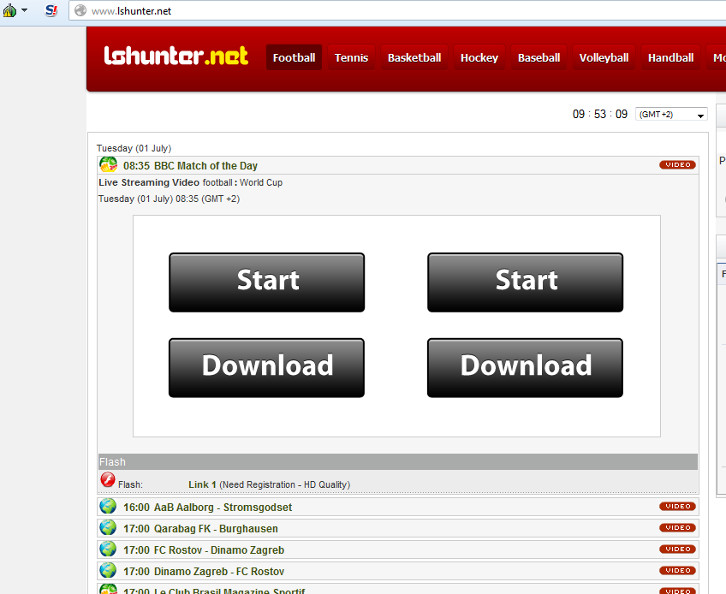The image size is (726, 594).
Task: Select the Football tab
Action: (x=294, y=58)
